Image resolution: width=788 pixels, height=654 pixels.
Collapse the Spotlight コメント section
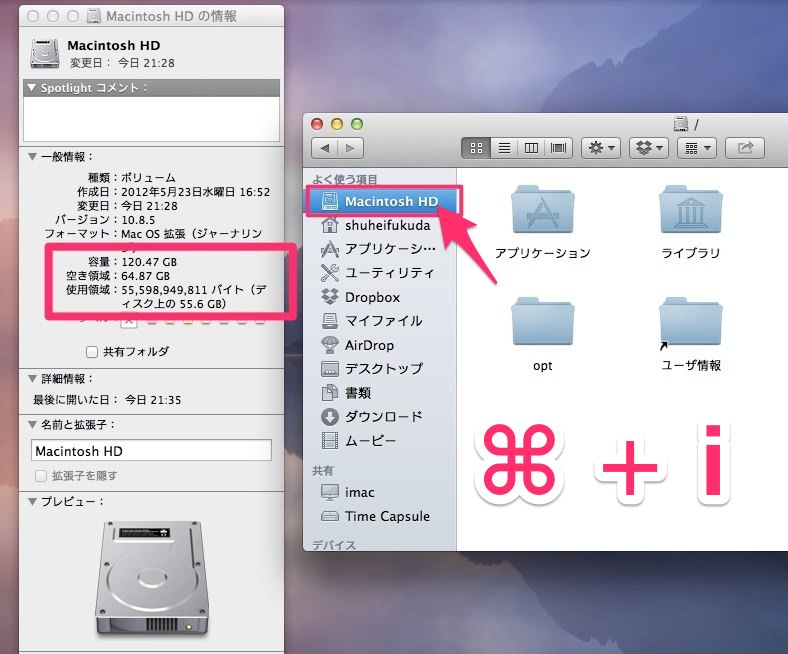point(32,88)
